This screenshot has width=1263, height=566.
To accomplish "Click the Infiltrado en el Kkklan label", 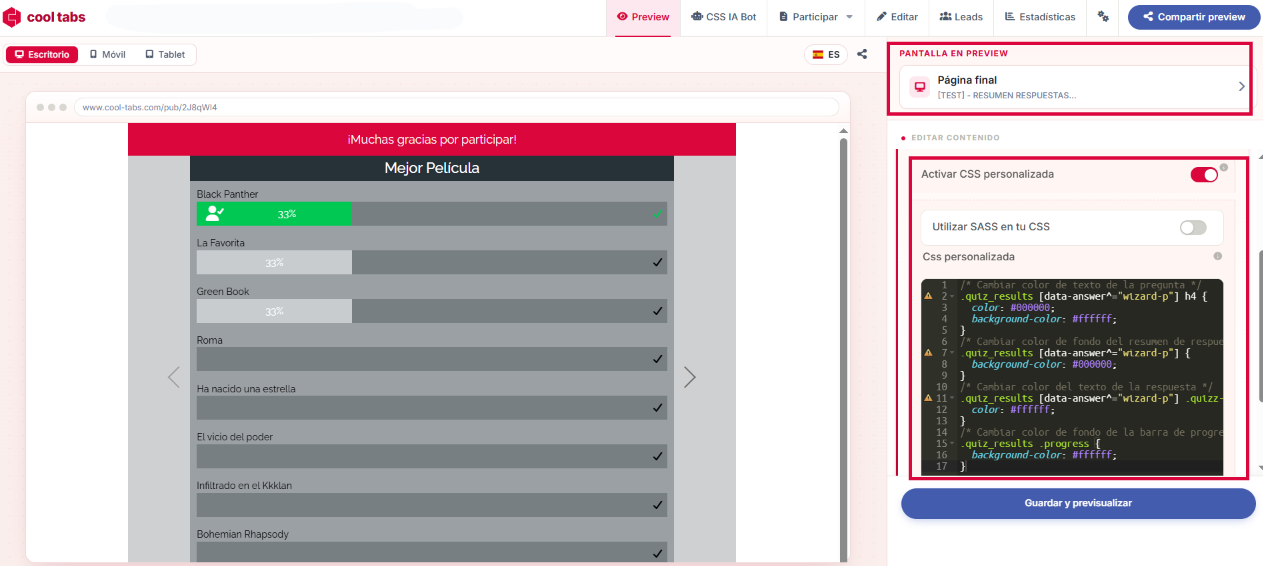I will [244, 485].
